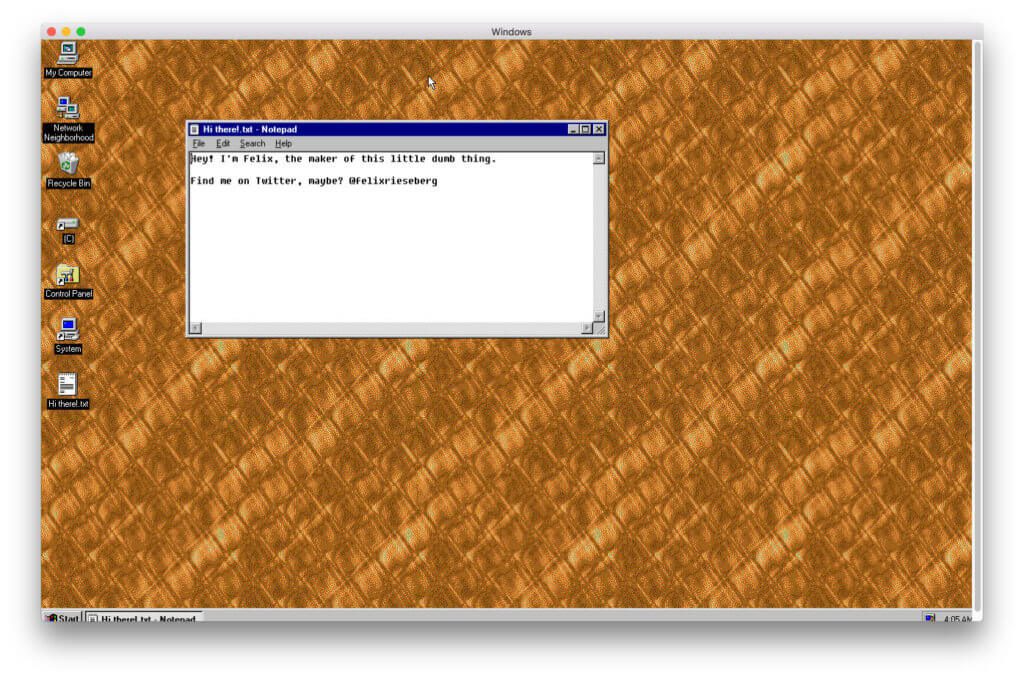The width and height of the screenshot is (1024, 680).
Task: Open the Control Panel desktop icon
Action: click(x=68, y=275)
